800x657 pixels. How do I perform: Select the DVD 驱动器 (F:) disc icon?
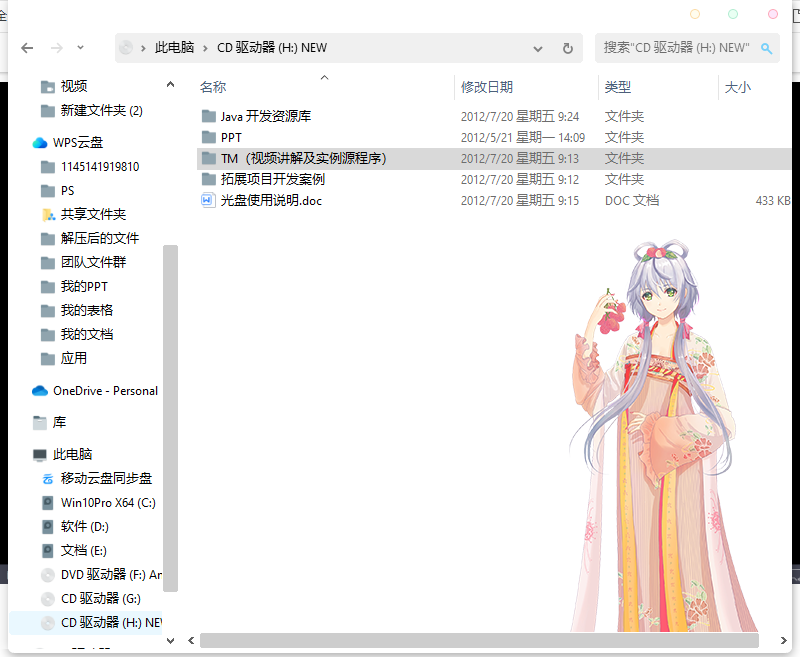click(x=47, y=575)
